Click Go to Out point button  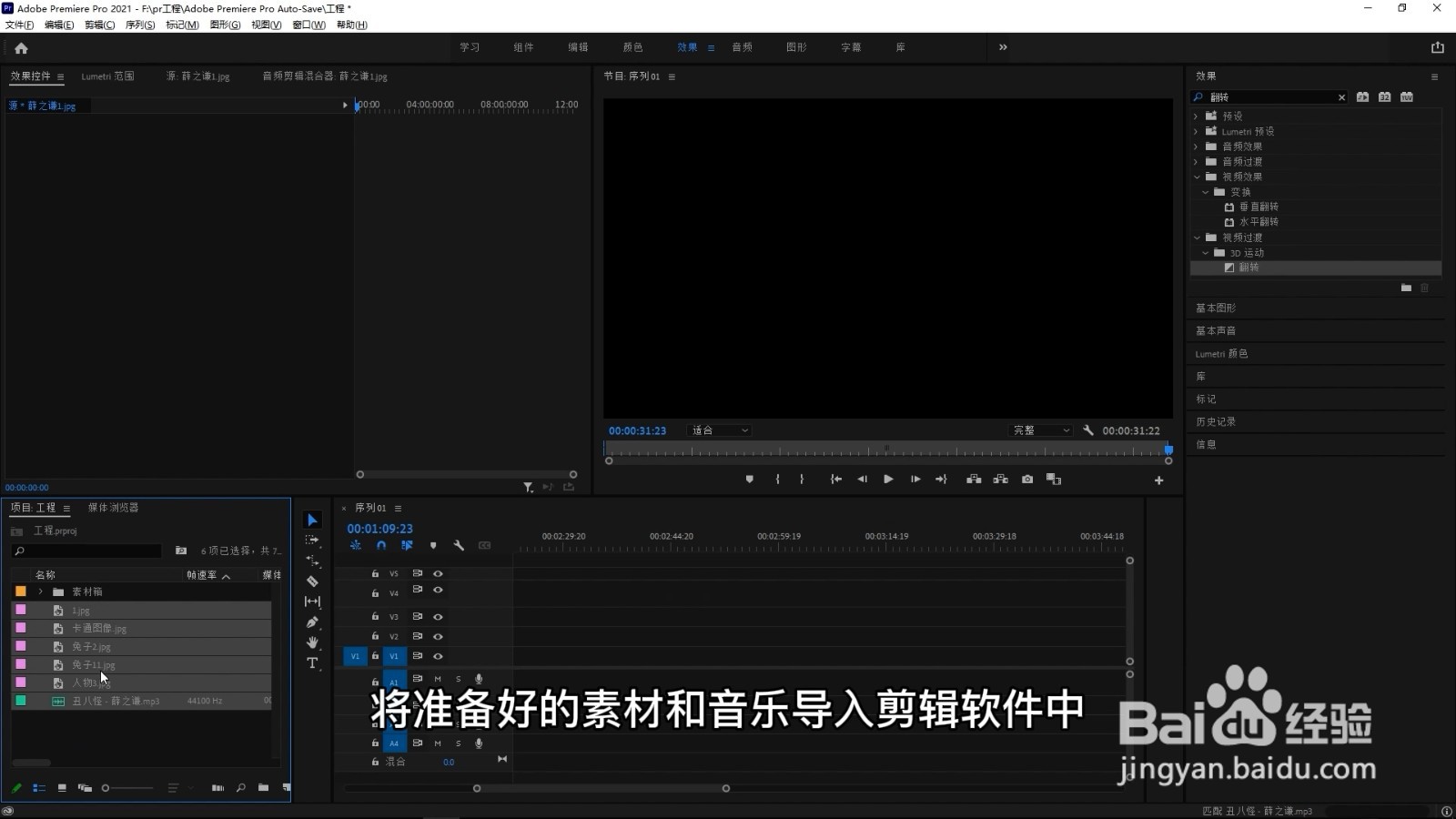point(941,480)
